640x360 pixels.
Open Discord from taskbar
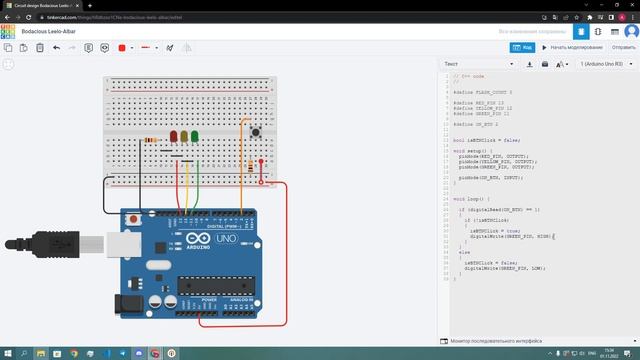click(x=139, y=353)
